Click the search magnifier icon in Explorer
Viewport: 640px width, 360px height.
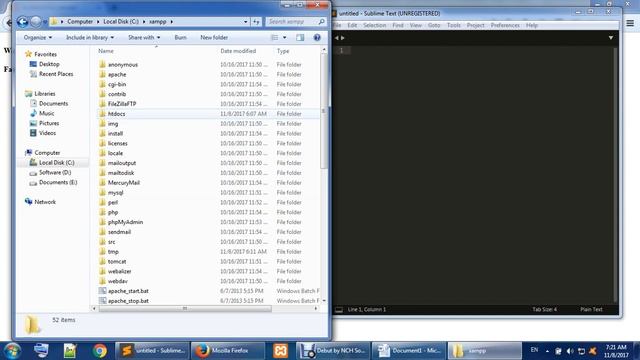tap(322, 22)
